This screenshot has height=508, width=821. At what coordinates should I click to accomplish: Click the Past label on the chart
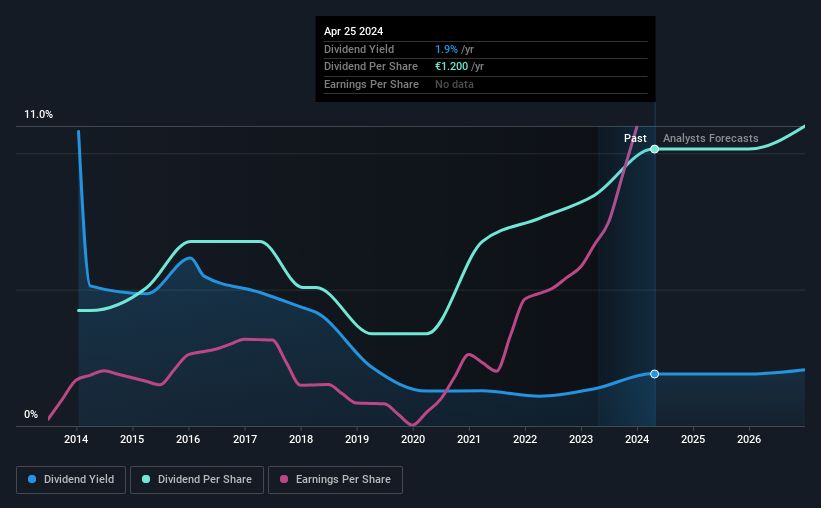click(635, 138)
